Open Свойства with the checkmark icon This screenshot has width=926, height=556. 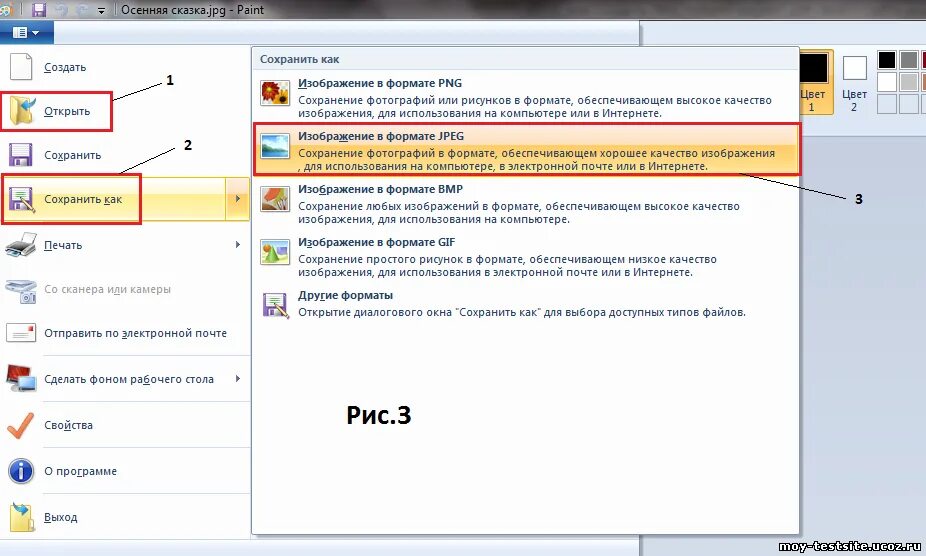[x=125, y=425]
